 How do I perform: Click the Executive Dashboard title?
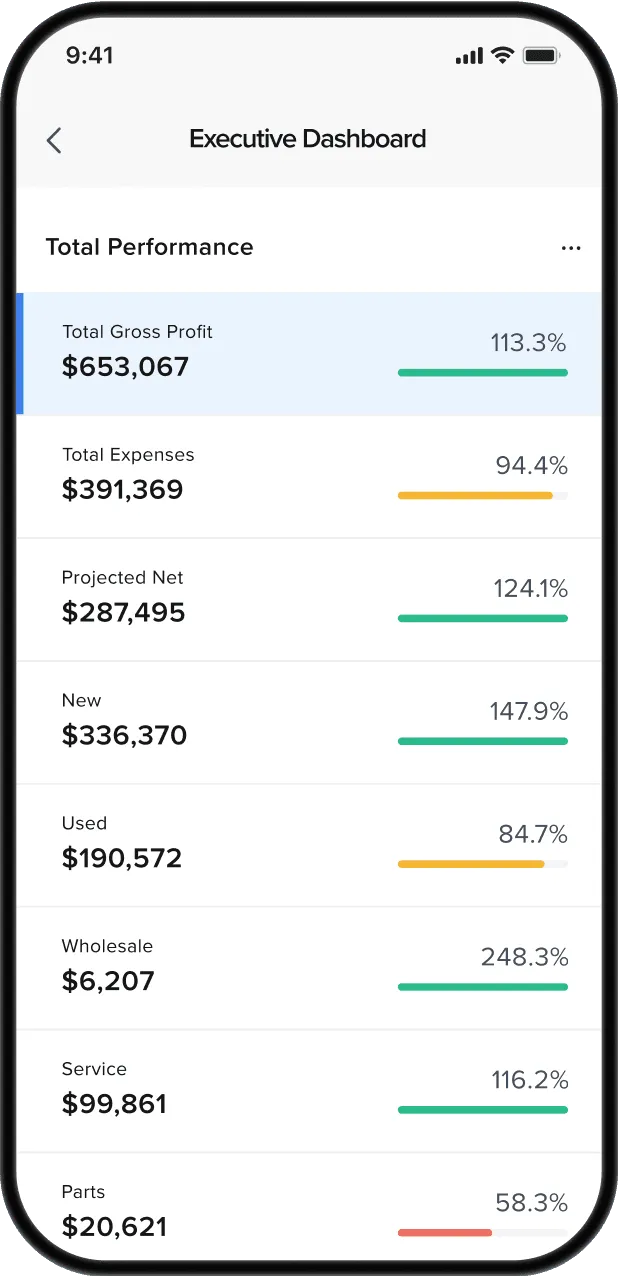pos(308,139)
